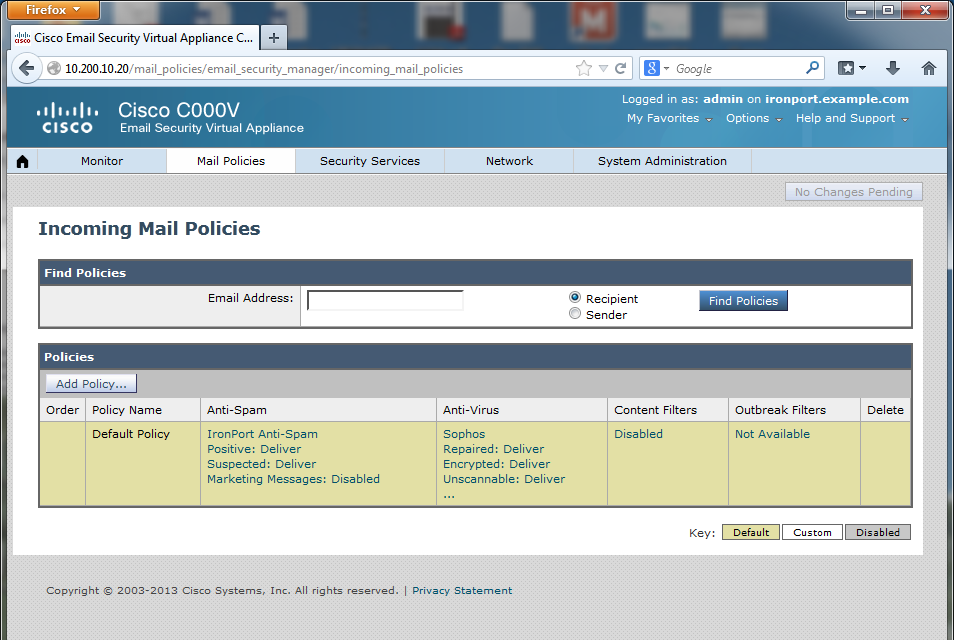Viewport: 954px width, 640px height.
Task: Click the Repaired: Deliver text
Action: (493, 449)
